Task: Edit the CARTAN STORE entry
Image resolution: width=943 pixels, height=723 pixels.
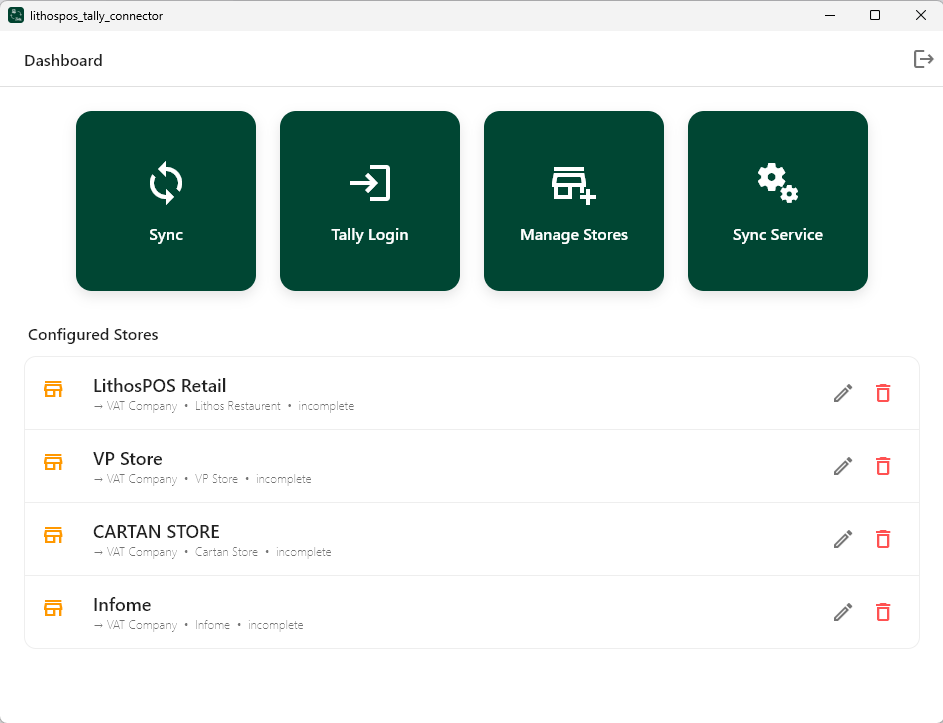Action: pos(843,539)
